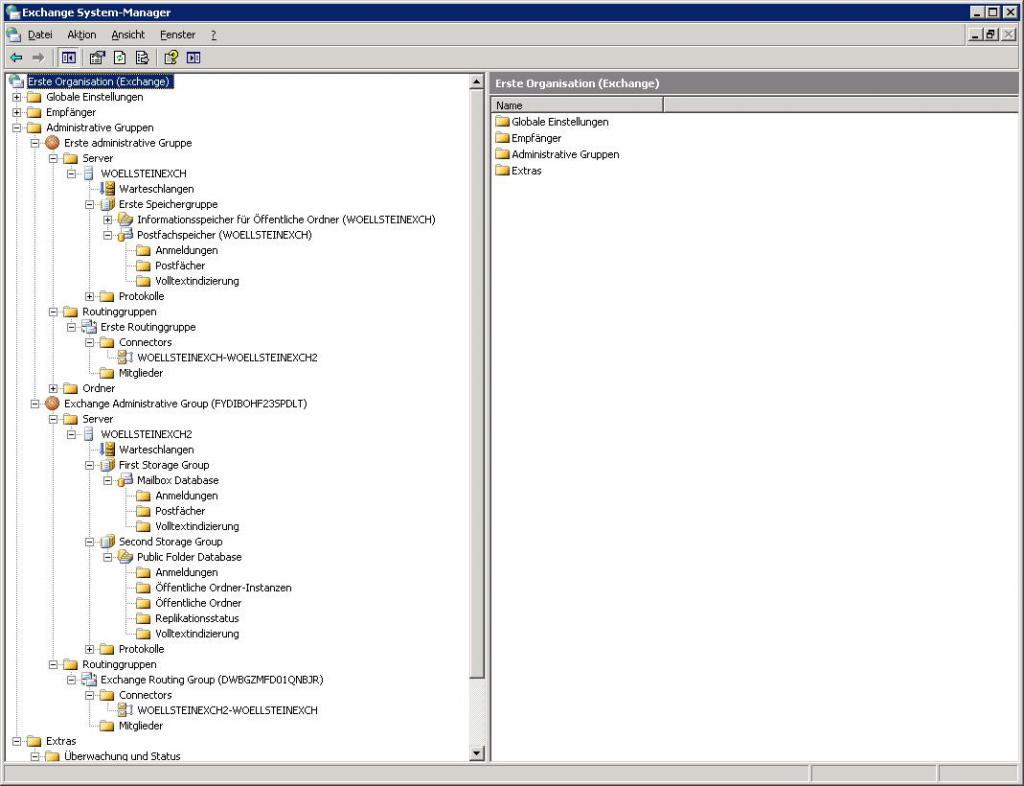Minimize the inner MMC child window
1024x786 pixels.
pyautogui.click(x=976, y=35)
